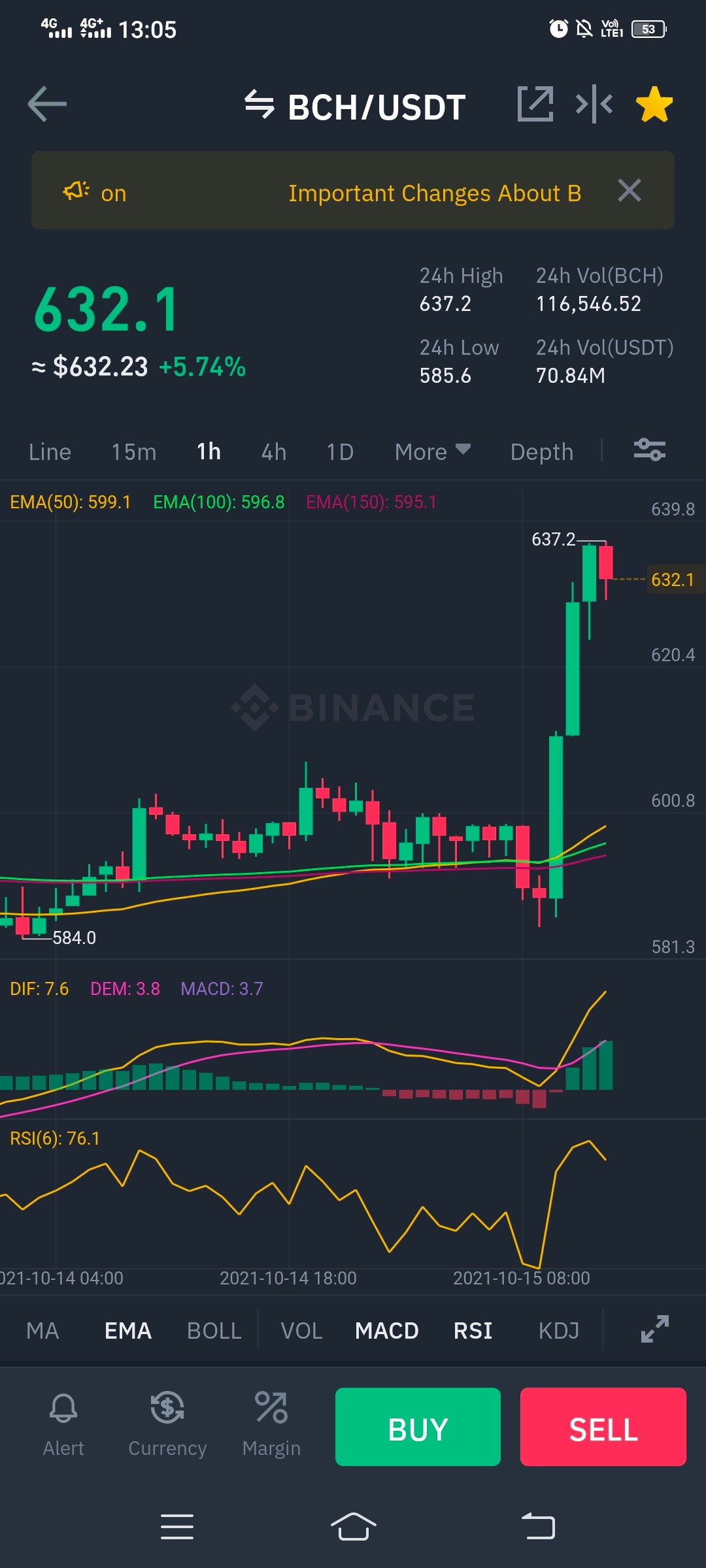
Task: Toggle the MACD indicator off
Action: pos(387,1330)
